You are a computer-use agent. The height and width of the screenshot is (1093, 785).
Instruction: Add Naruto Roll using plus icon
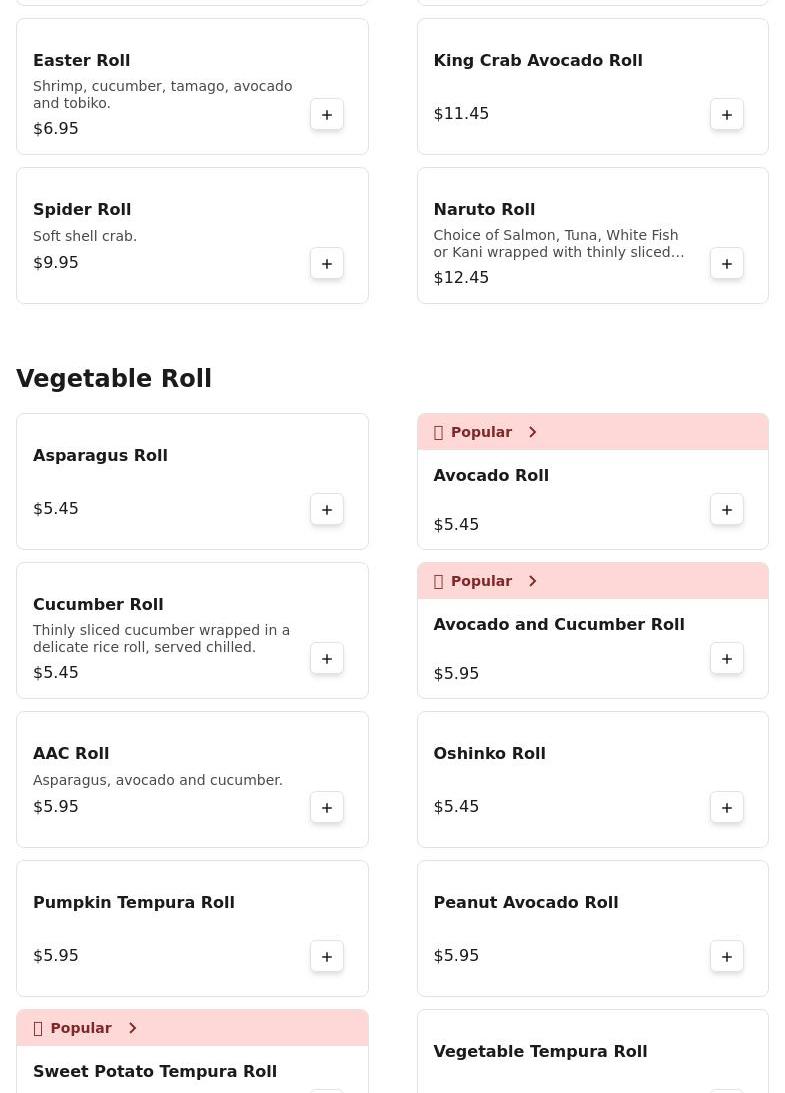coord(727,264)
